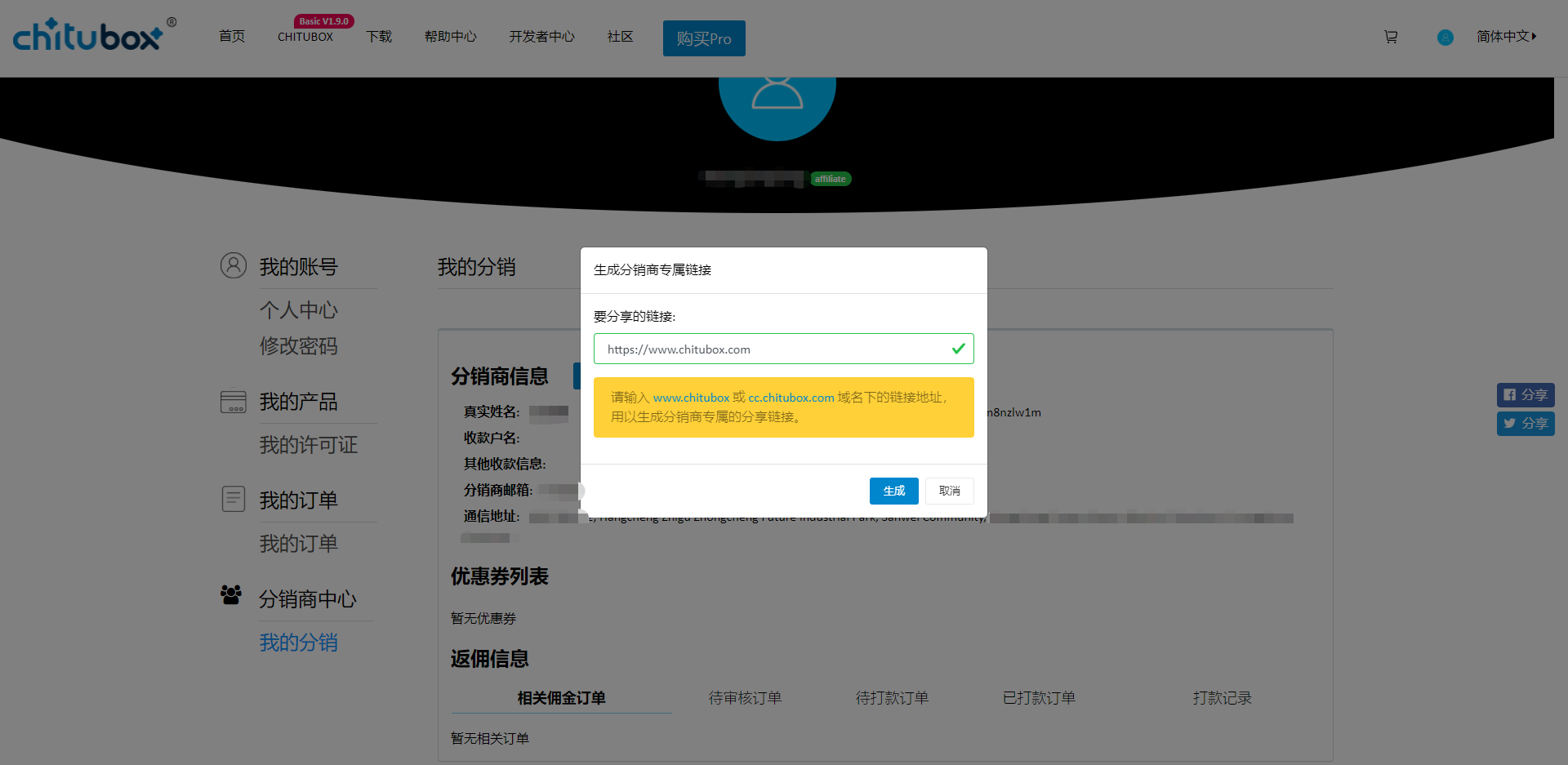Open 开发者中心 in the navigation
The image size is (1568, 765).
click(542, 37)
